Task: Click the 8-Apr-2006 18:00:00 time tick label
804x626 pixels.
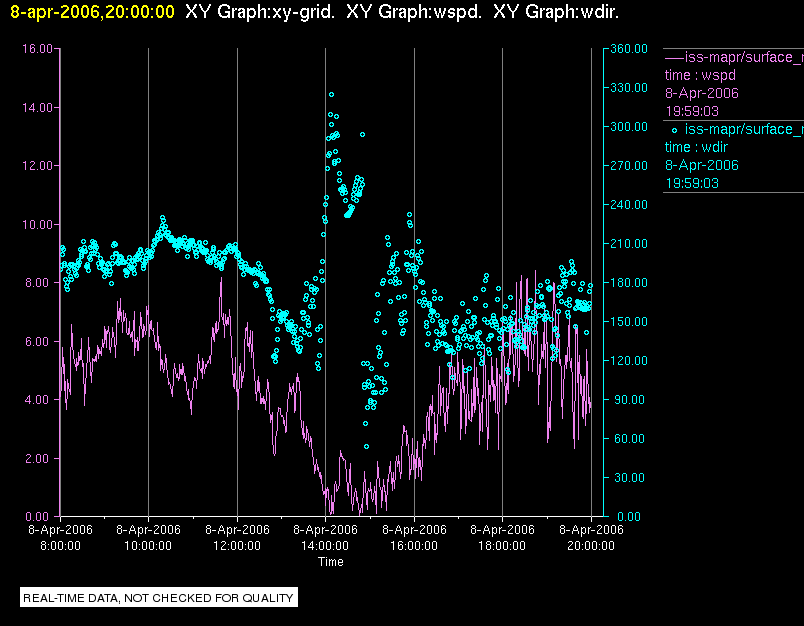Action: 502,537
